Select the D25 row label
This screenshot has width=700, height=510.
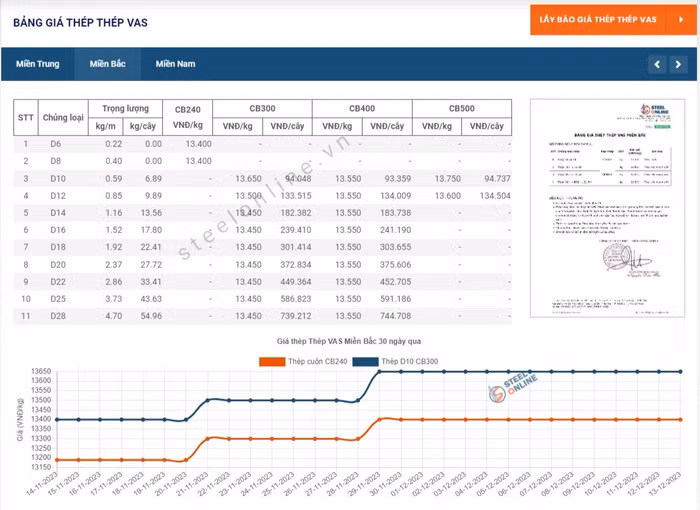coord(58,299)
